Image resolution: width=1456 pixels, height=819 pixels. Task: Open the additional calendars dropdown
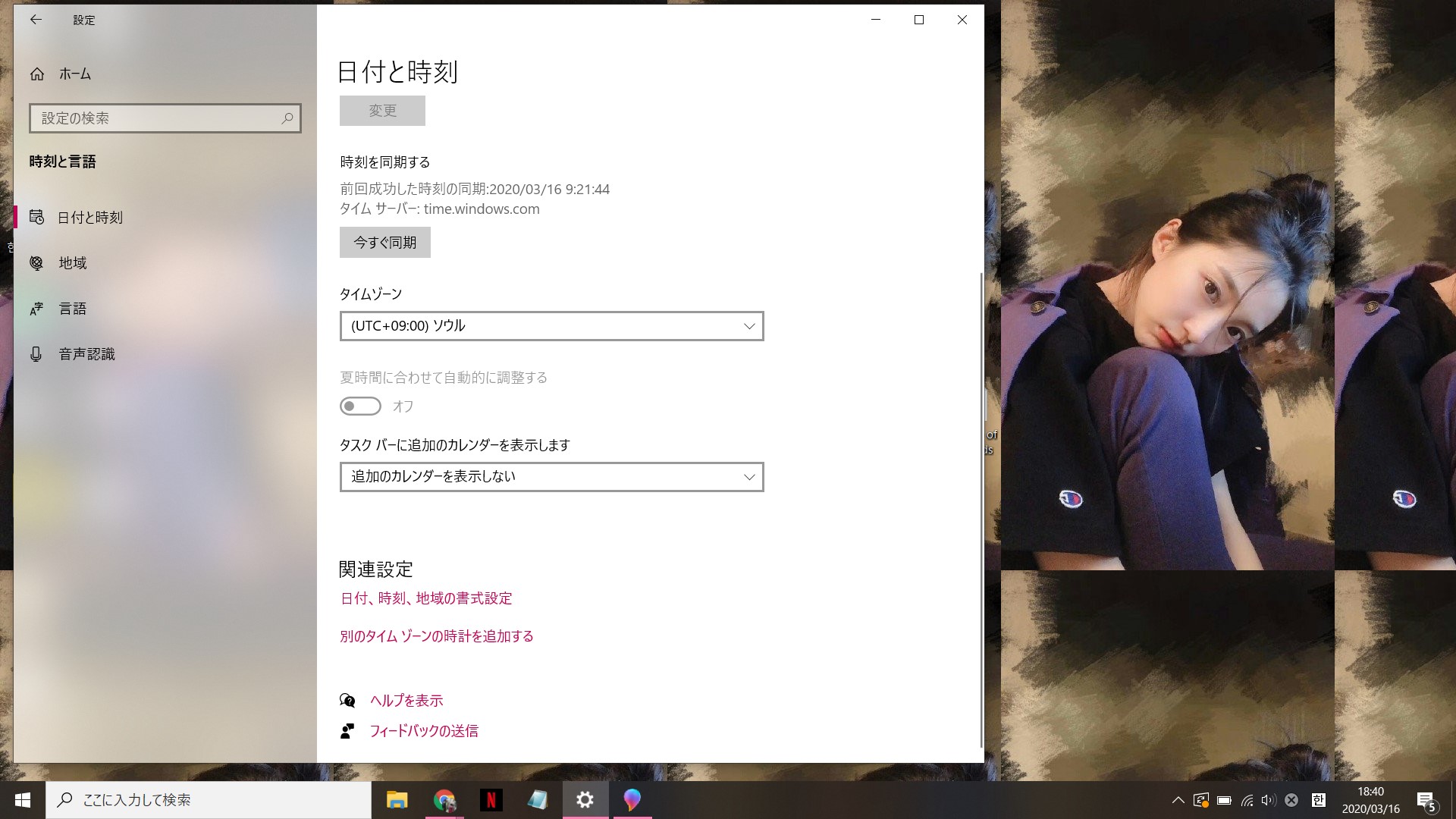pyautogui.click(x=551, y=477)
